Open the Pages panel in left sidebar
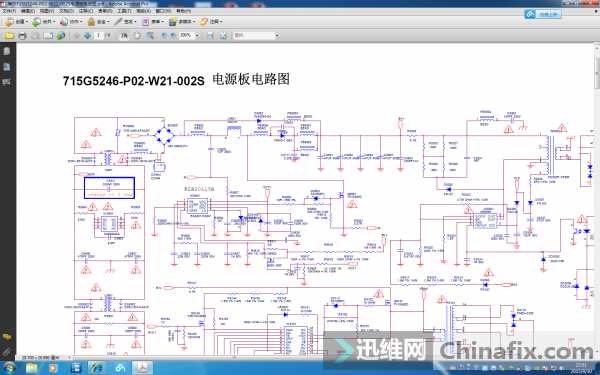 [x=7, y=51]
